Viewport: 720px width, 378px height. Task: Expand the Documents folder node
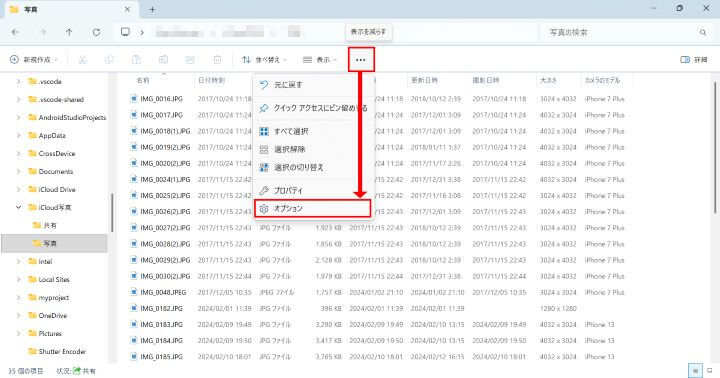(18, 171)
